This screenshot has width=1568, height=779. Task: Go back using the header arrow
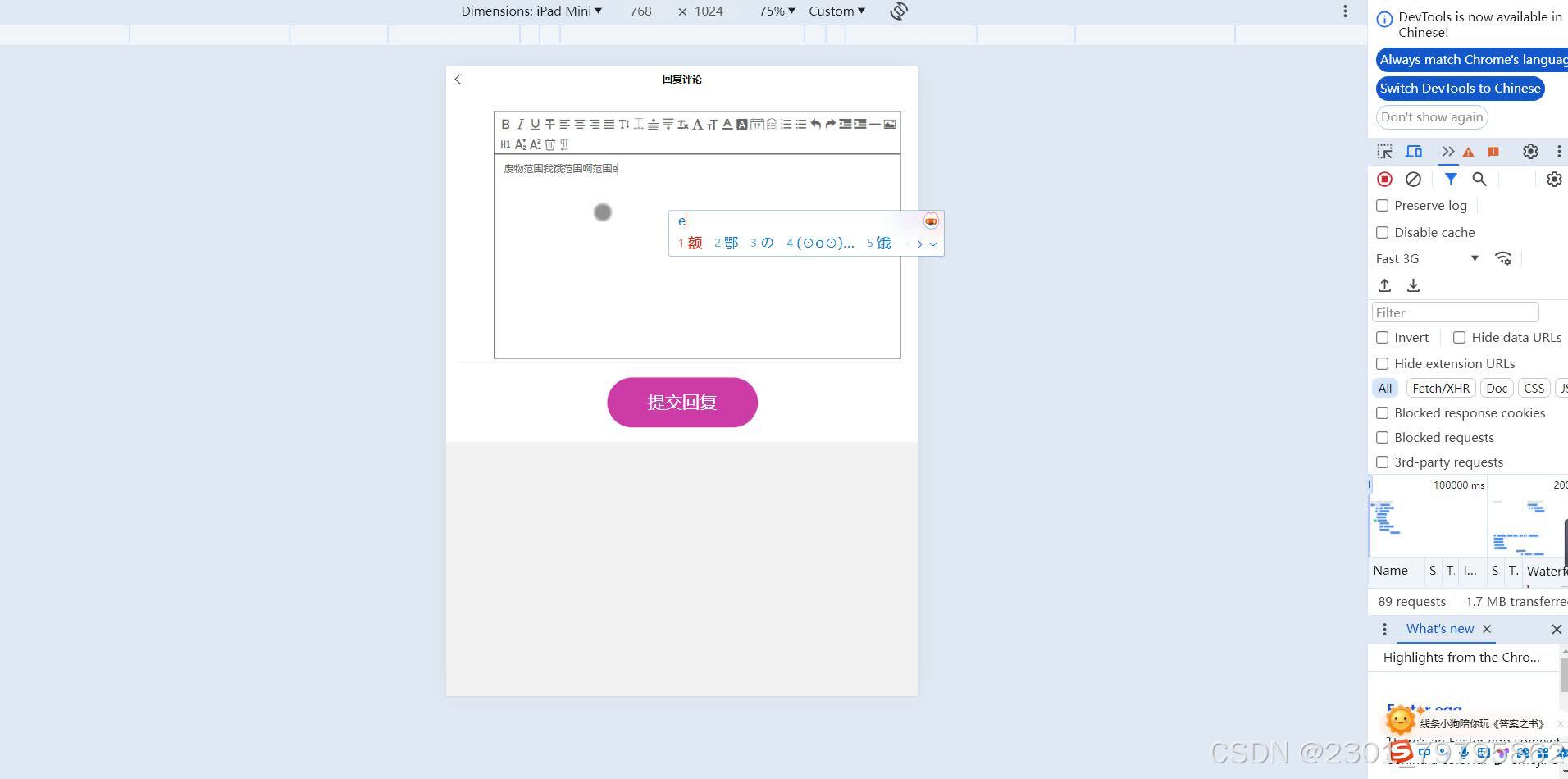tap(458, 80)
